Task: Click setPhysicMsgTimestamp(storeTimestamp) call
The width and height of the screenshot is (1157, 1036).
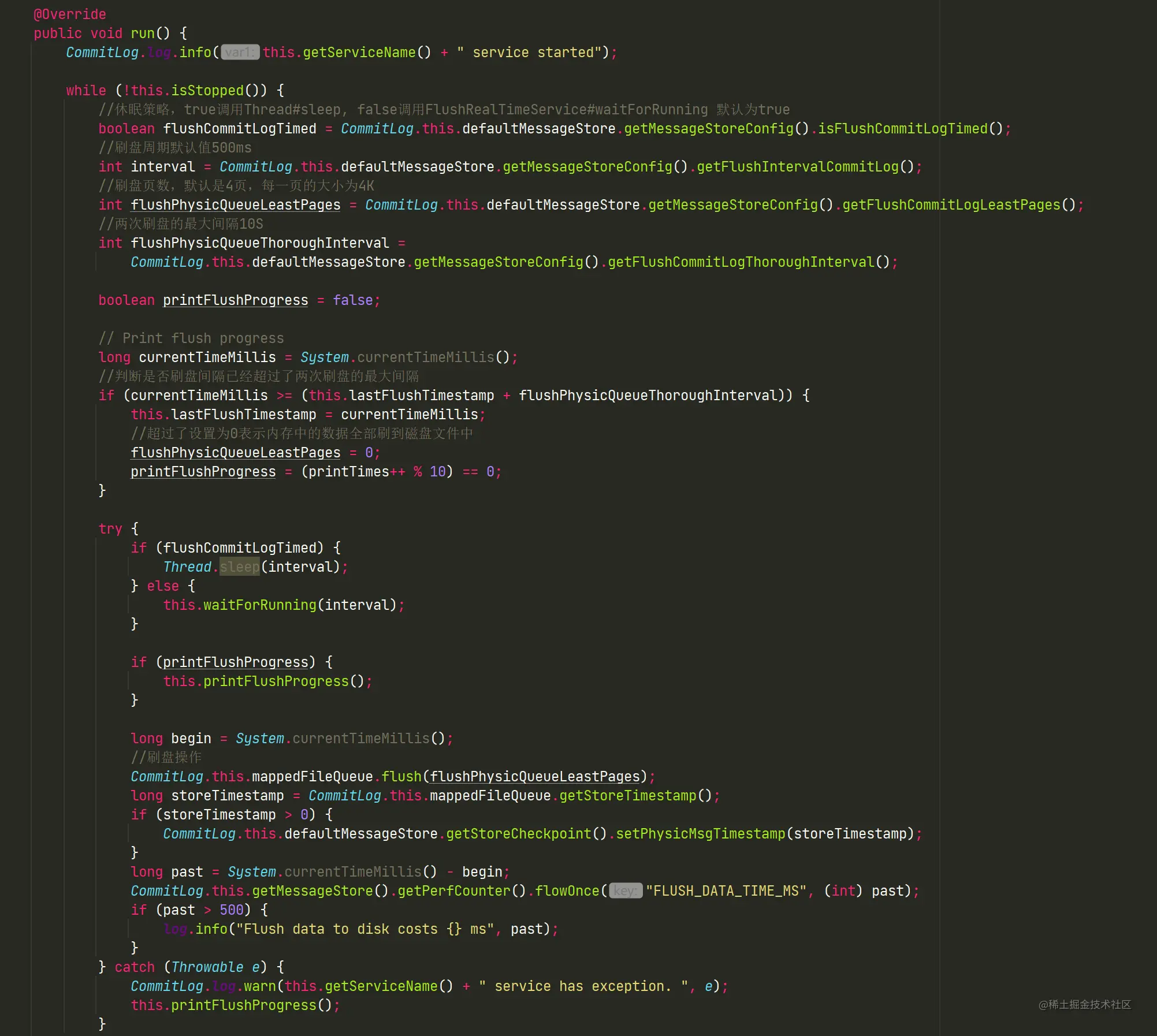Action: point(765,833)
